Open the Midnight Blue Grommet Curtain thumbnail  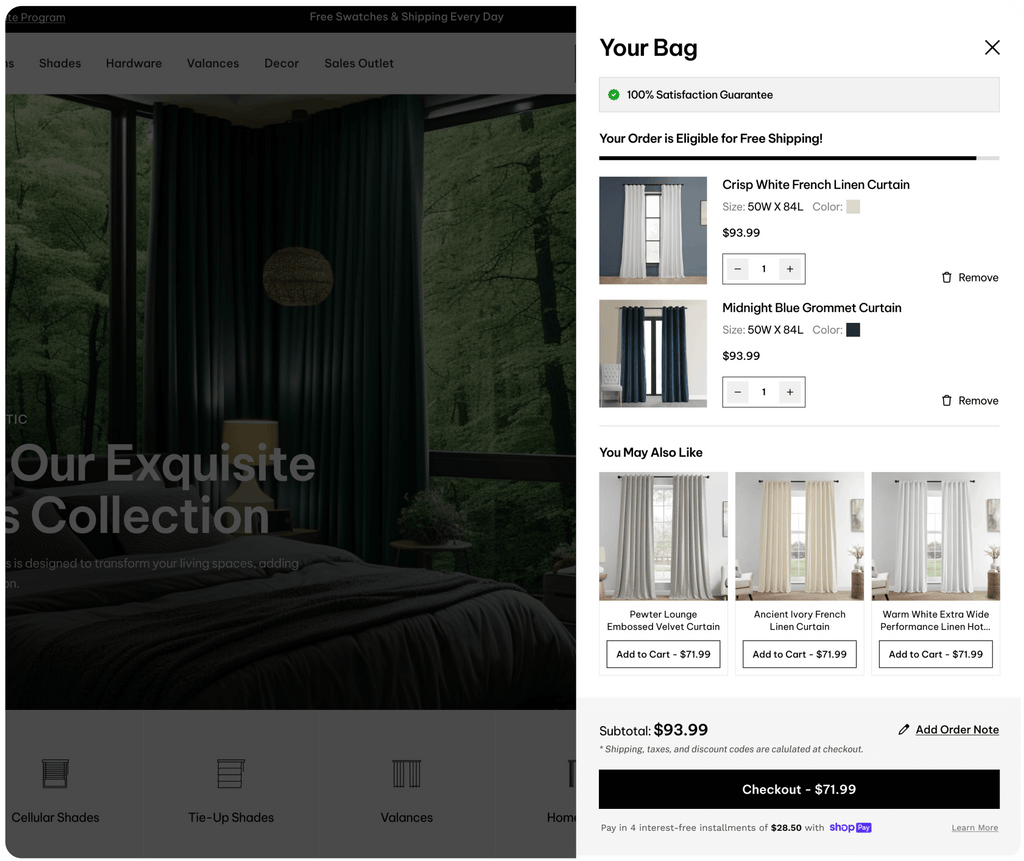tap(652, 353)
